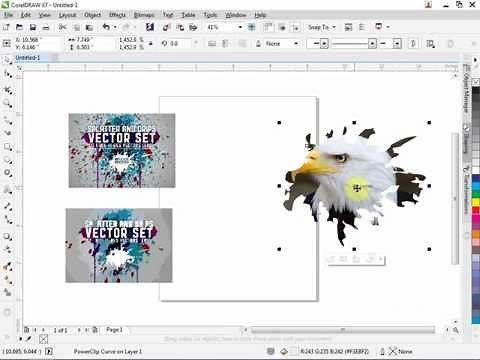Viewport: 480px width, 360px height.
Task: Select the Ellipse tool
Action: (x=7, y=160)
